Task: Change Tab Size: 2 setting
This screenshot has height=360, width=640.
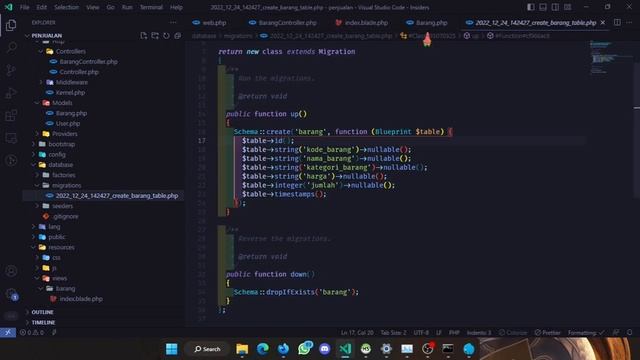Action: point(393,333)
